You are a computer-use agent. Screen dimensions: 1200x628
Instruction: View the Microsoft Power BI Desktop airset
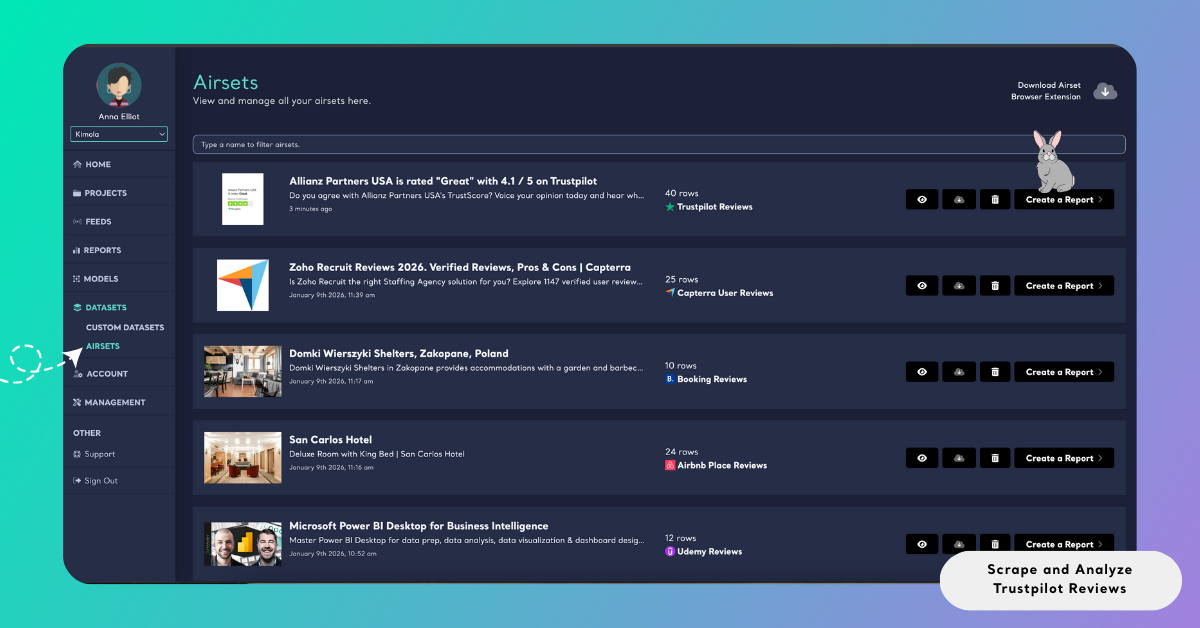(921, 544)
